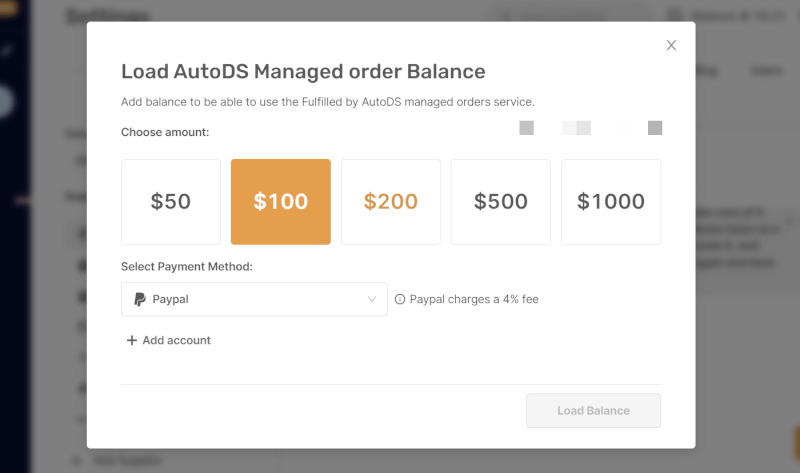Open the Paypal payment method dropdown

point(254,299)
